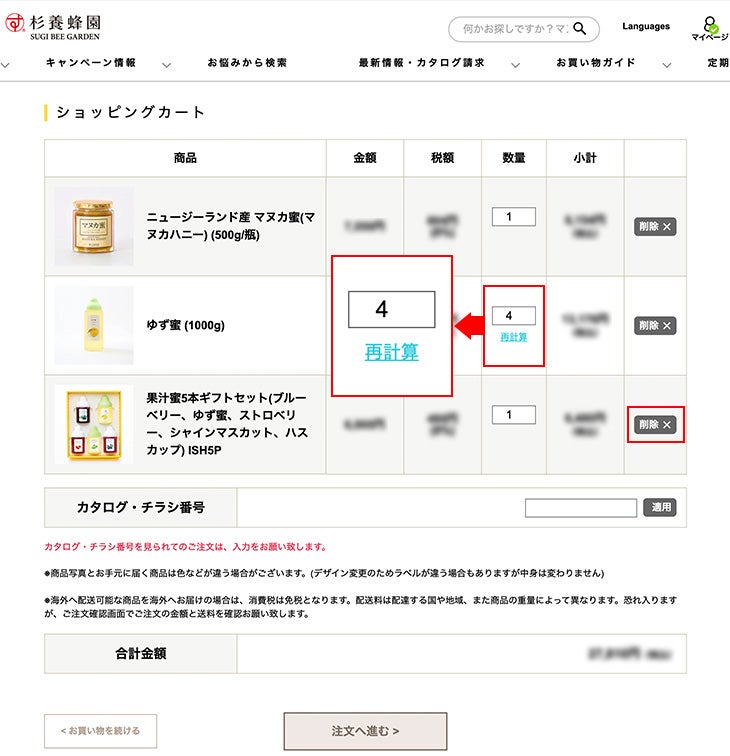Apply catalog number with 適用 button
Screen dimensions: 730x756
tap(659, 508)
